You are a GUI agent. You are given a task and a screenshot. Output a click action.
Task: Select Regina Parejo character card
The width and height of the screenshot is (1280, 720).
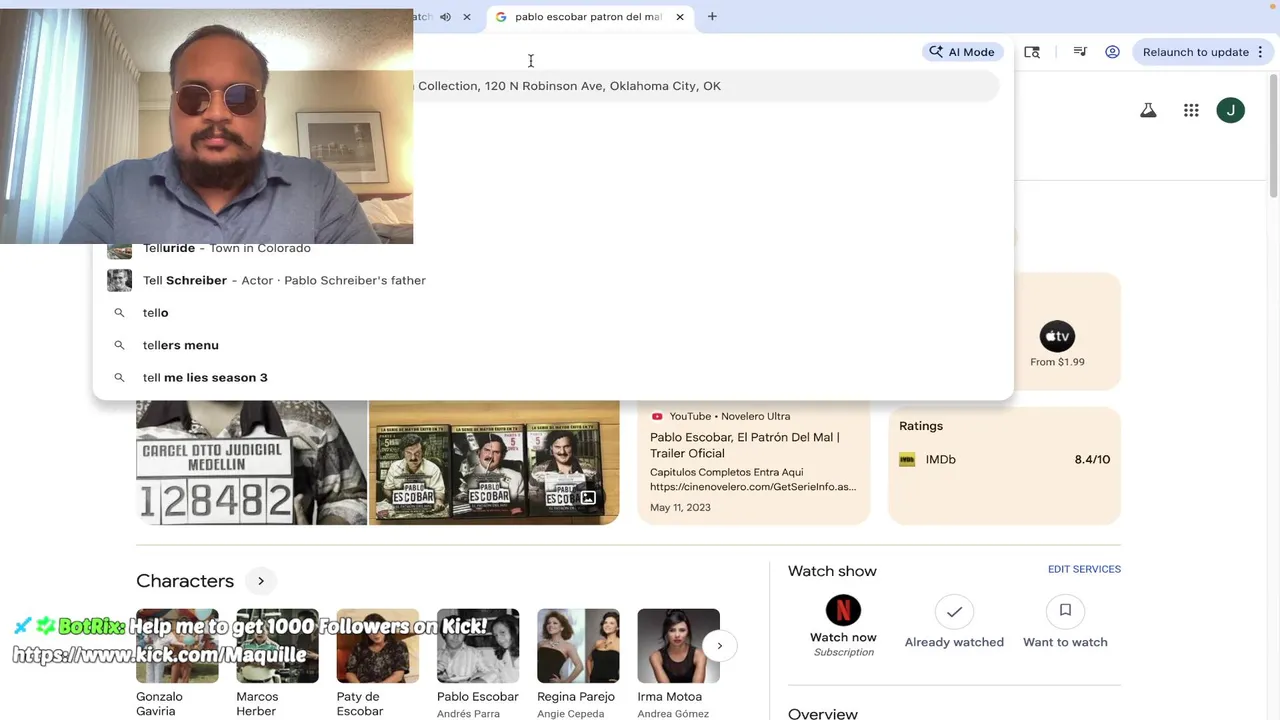pos(578,663)
